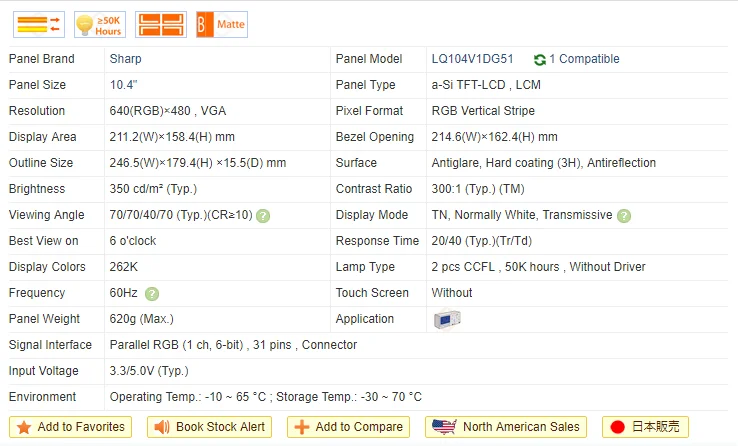Viewport: 738px width, 446px height.
Task: Open the LQ104V1DG51 panel model link
Action: [473, 59]
